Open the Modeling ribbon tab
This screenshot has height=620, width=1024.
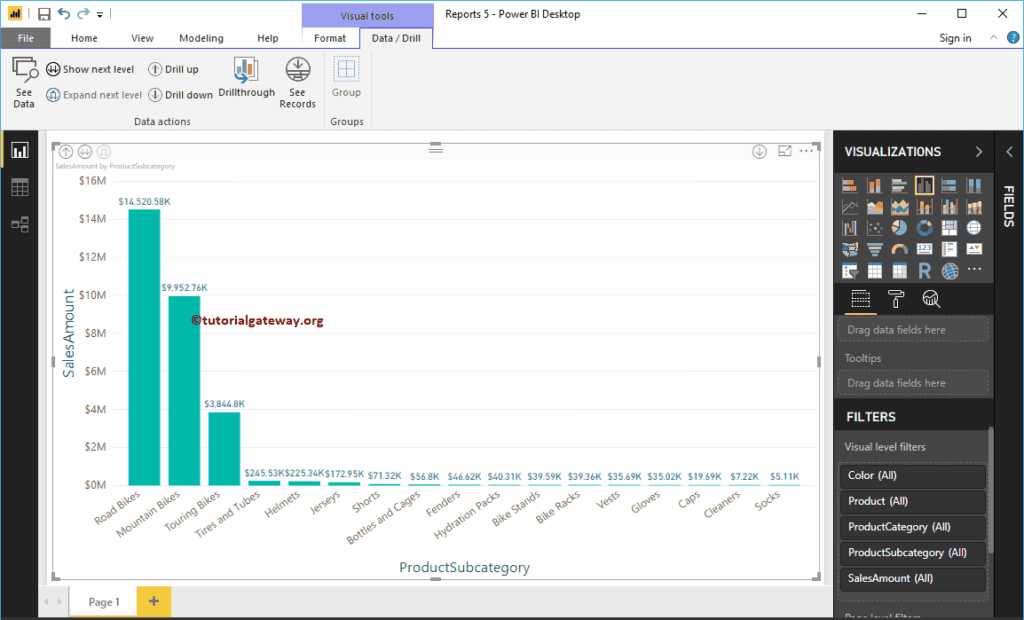pyautogui.click(x=201, y=38)
